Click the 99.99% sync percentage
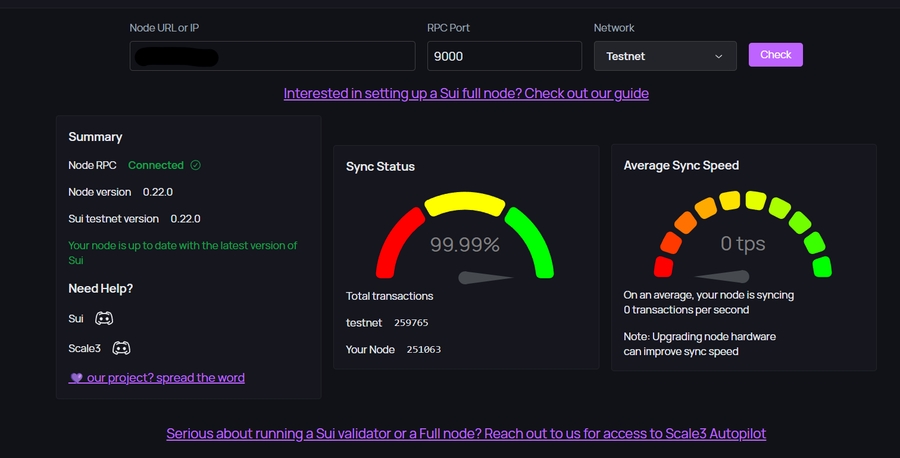This screenshot has height=458, width=900. click(x=464, y=244)
